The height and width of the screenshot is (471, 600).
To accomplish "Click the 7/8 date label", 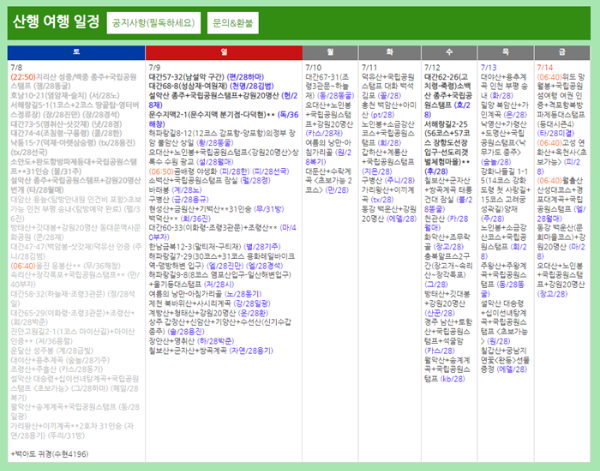I will 16,67.
